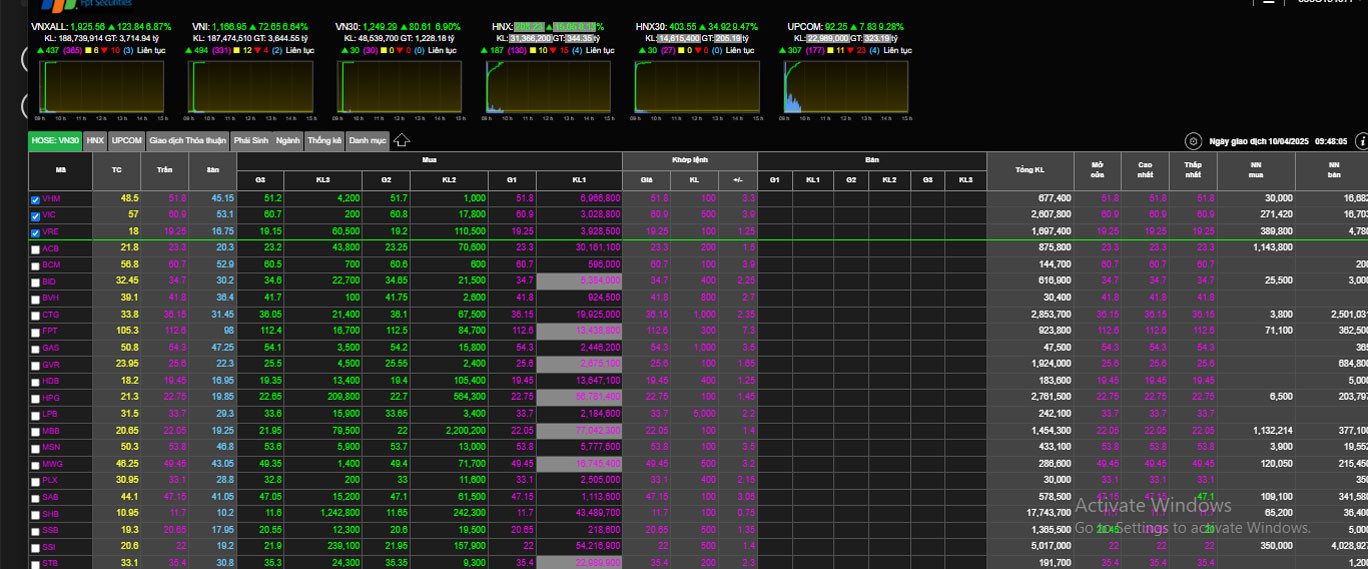Image resolution: width=1368 pixels, height=569 pixels.
Task: Click the MWG stock symbol link
Action: click(51, 465)
